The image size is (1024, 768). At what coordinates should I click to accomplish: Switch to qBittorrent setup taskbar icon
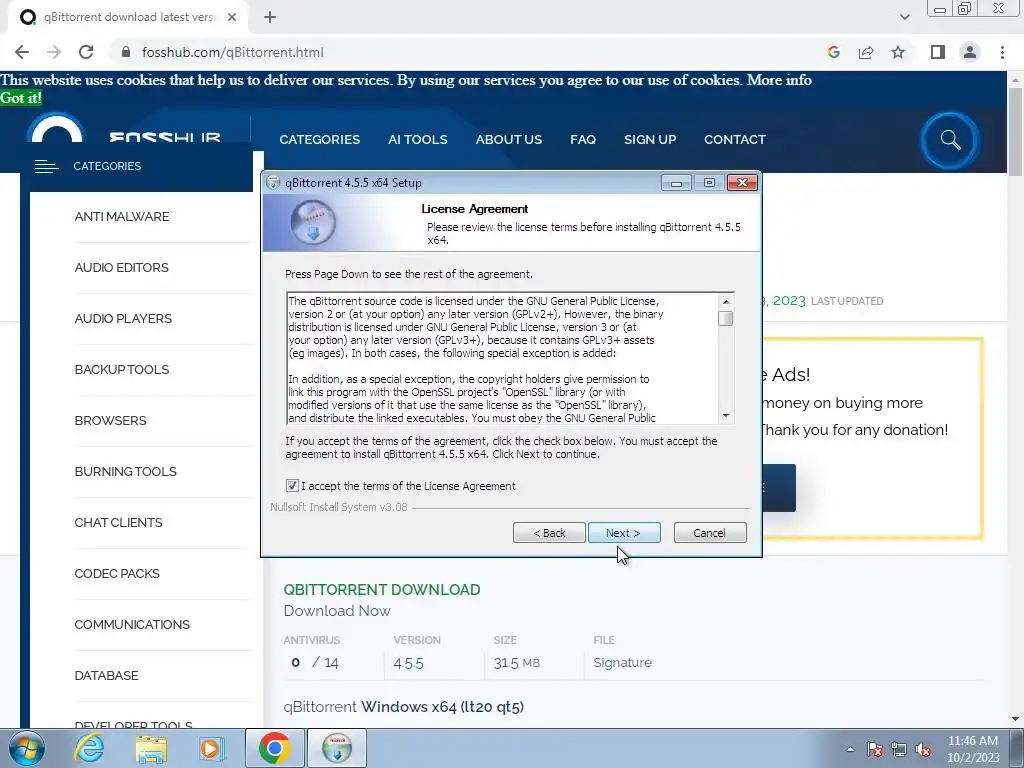(337, 748)
